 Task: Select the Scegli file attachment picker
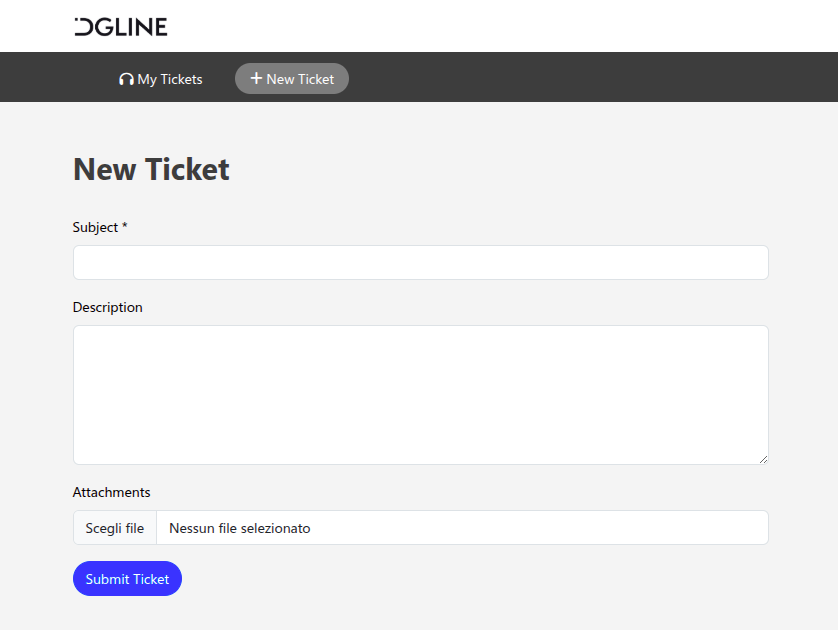point(114,527)
